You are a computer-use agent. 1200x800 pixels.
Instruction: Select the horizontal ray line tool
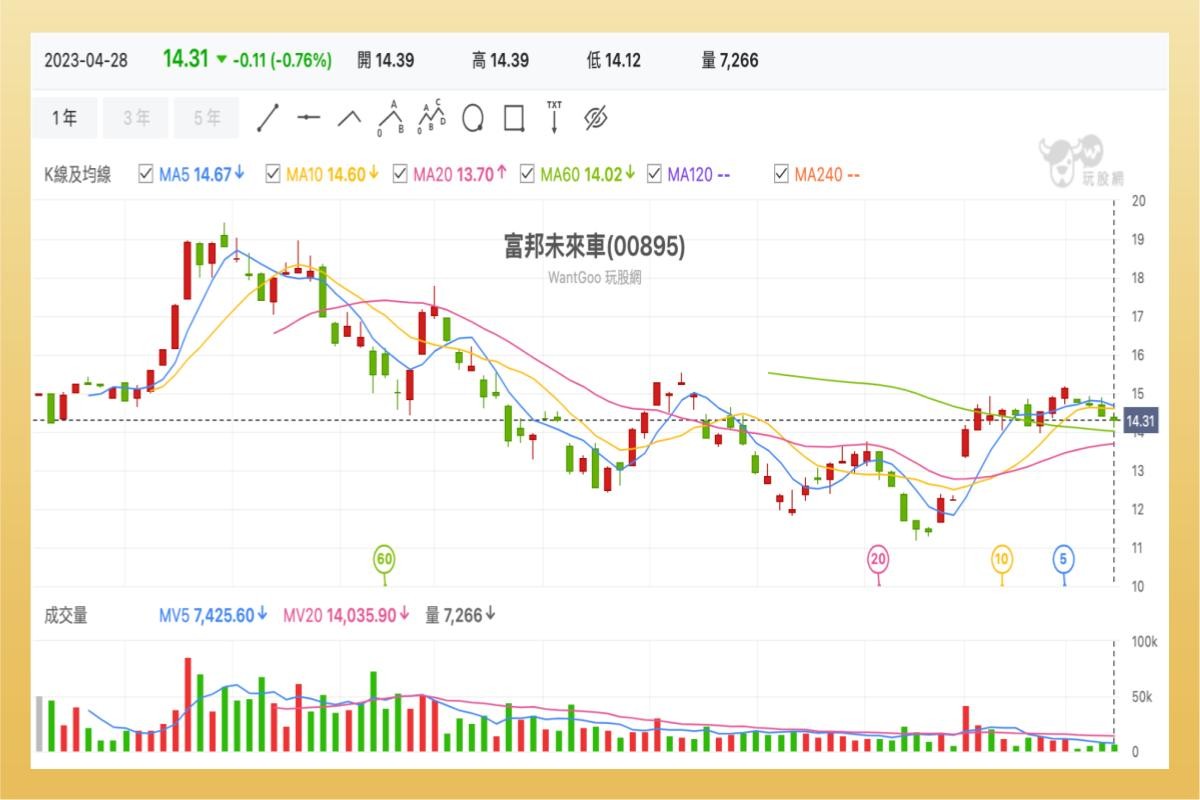308,118
